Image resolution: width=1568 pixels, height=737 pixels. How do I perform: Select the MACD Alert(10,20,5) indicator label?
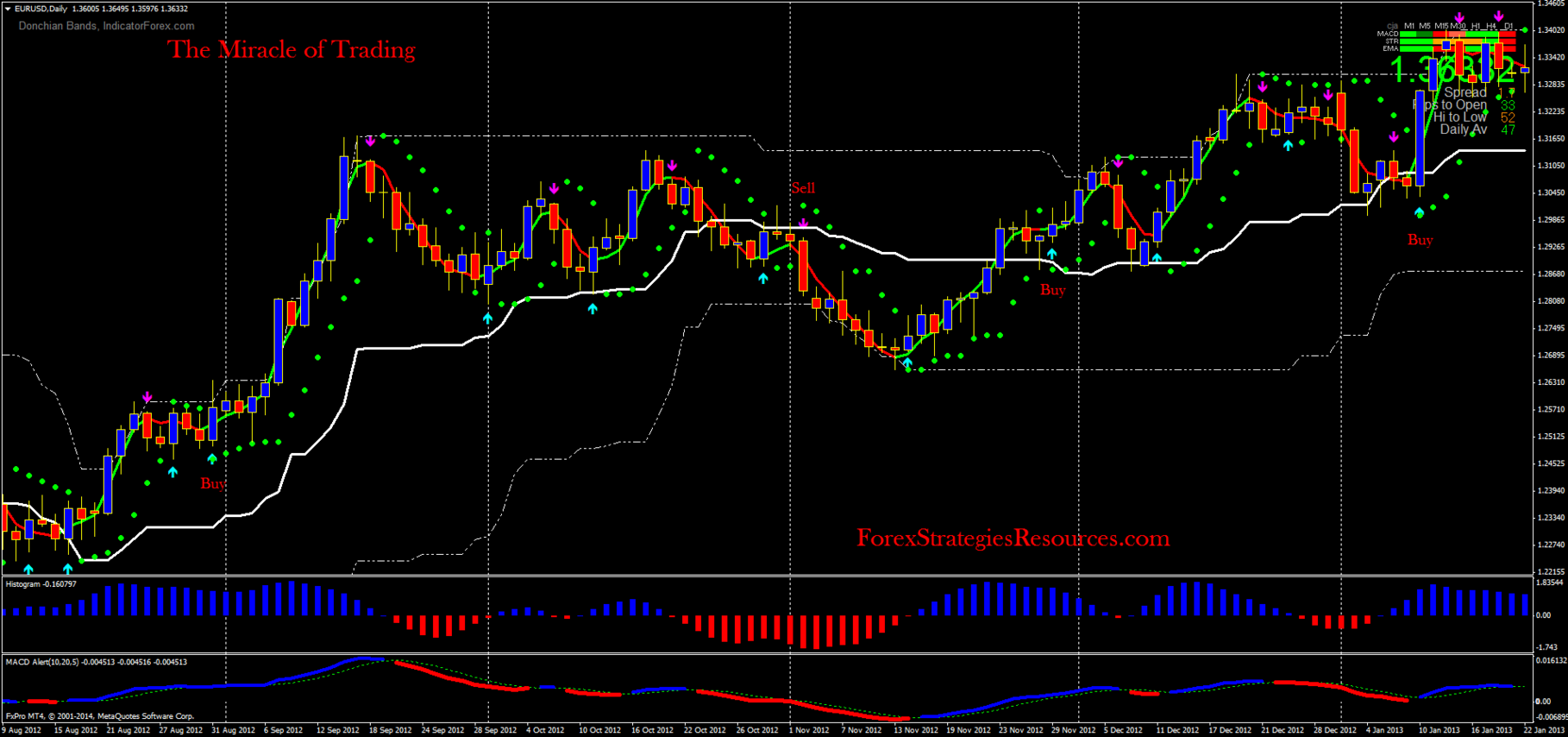96,662
